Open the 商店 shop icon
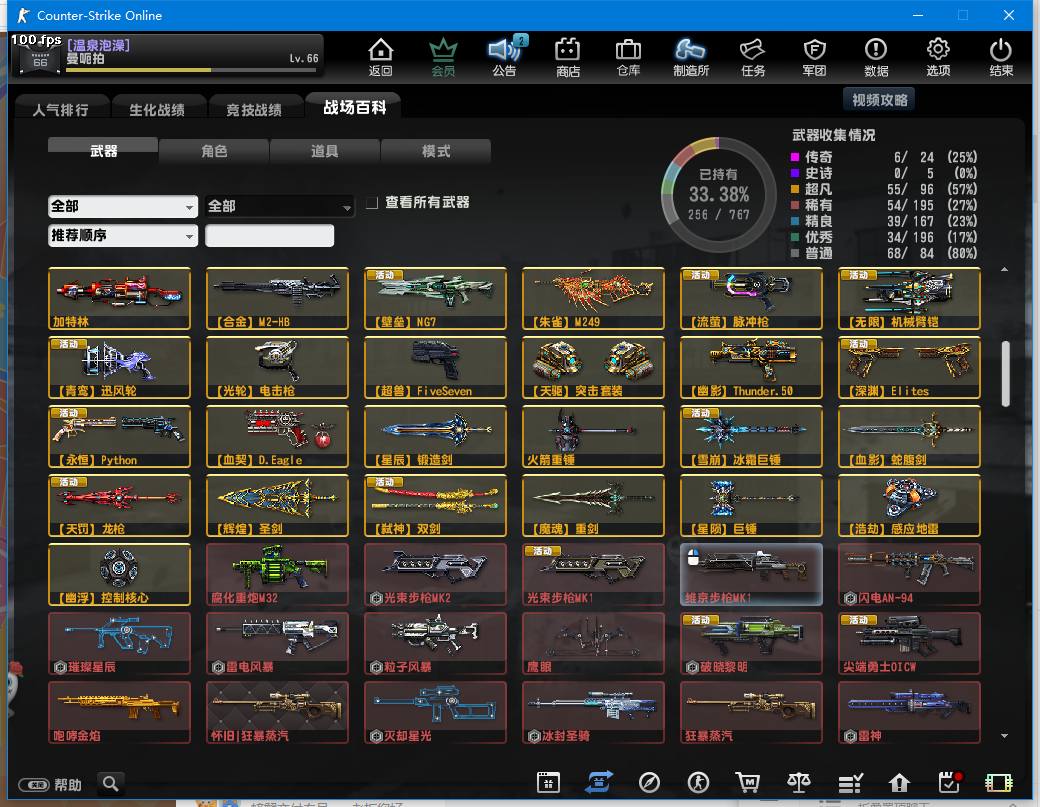The height and width of the screenshot is (807, 1040). tap(568, 57)
